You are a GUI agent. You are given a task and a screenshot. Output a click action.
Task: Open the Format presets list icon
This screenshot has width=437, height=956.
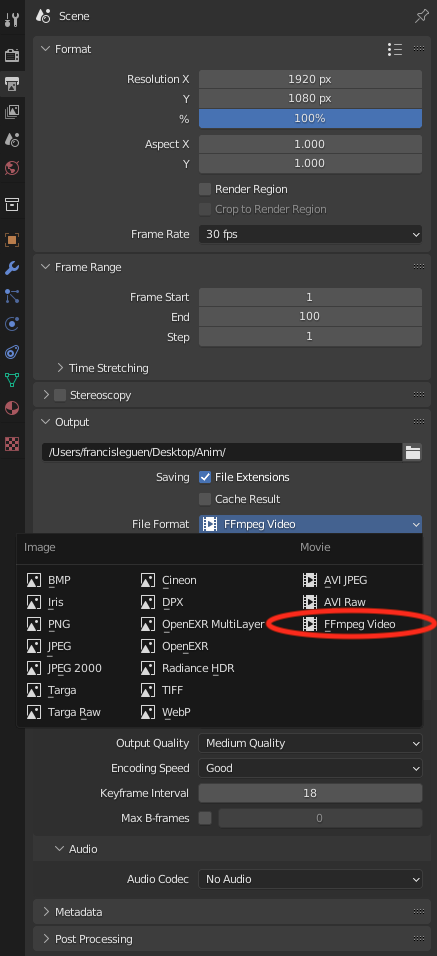(395, 49)
